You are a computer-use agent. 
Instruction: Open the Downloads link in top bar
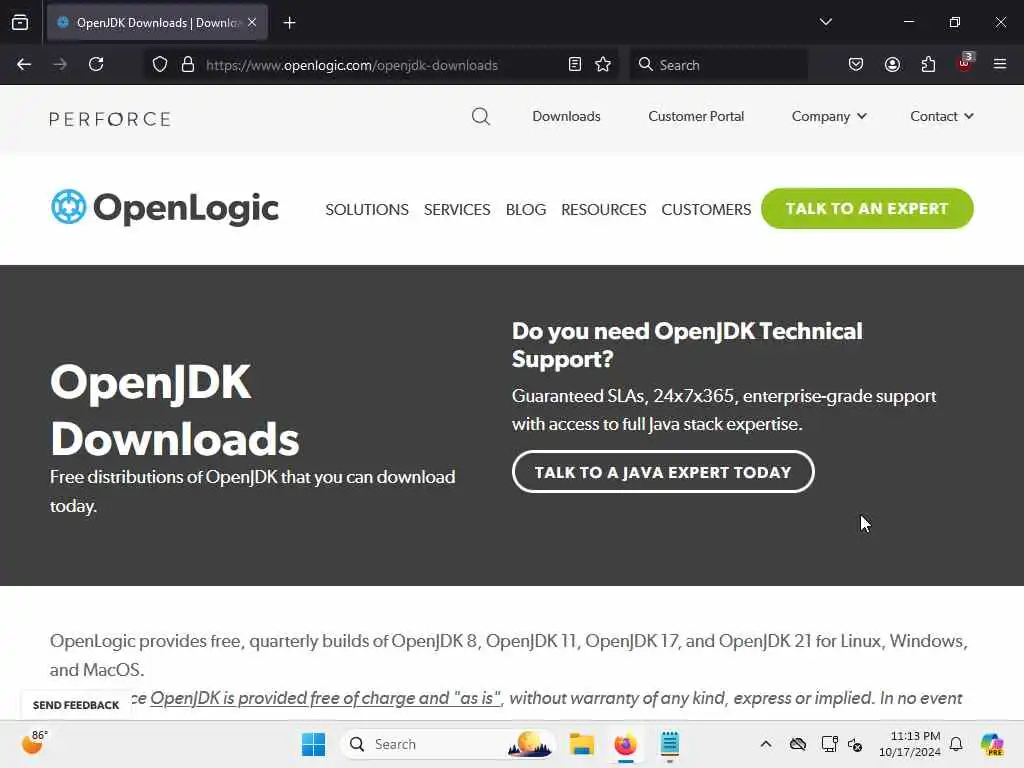point(566,116)
